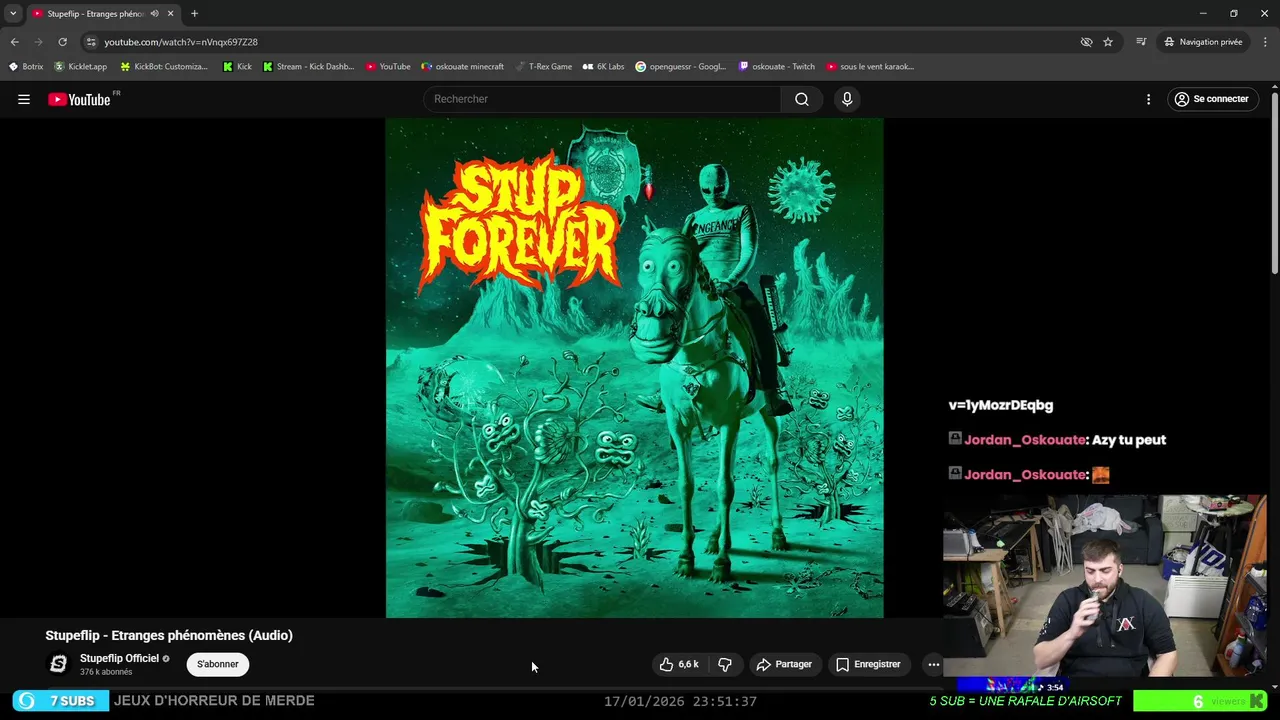1280x720 pixels.
Task: Dislike the video with thumbs down
Action: [x=725, y=664]
